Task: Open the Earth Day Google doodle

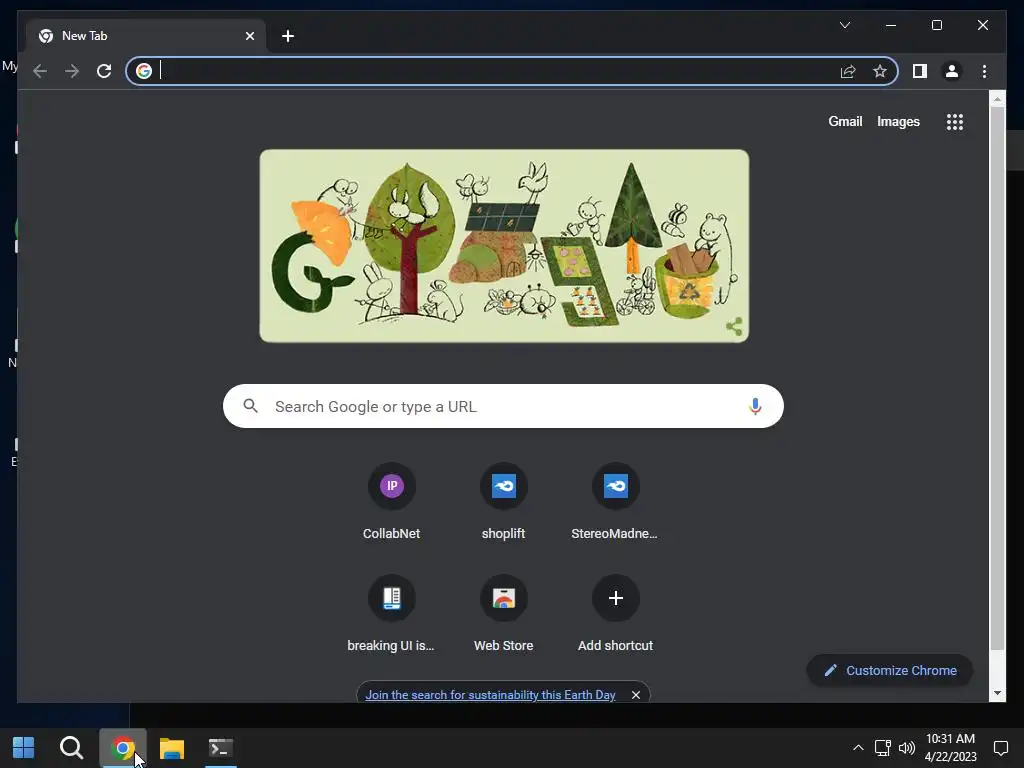Action: pyautogui.click(x=504, y=246)
